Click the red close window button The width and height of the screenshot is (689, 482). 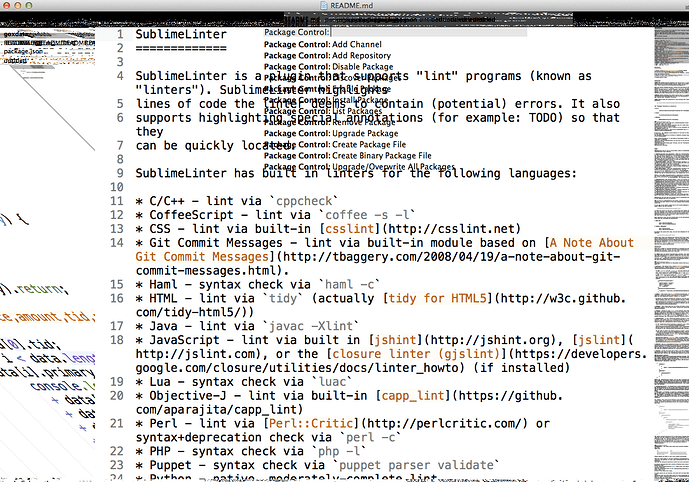tap(9, 6)
